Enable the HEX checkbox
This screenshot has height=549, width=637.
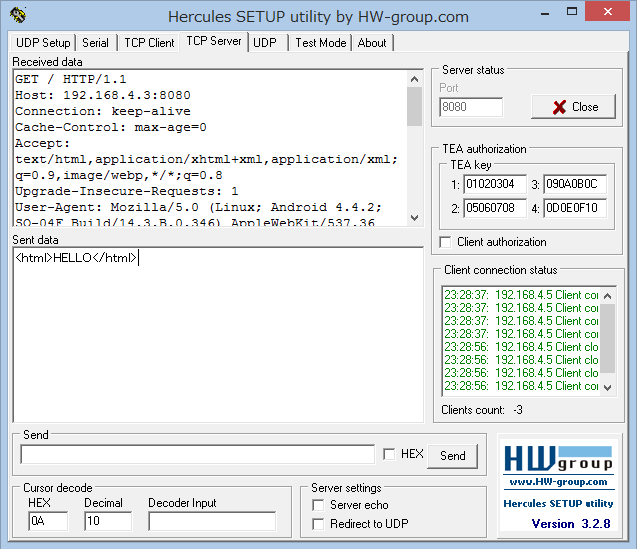pyautogui.click(x=389, y=454)
